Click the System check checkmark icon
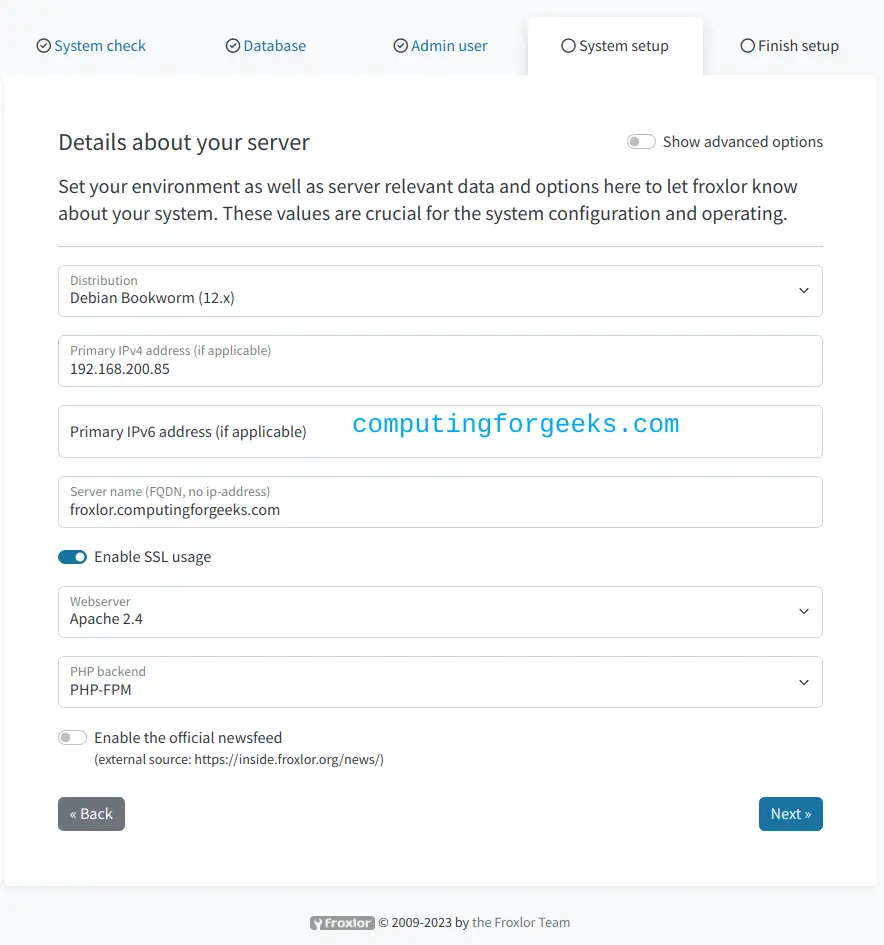The height and width of the screenshot is (945, 884). [x=43, y=46]
